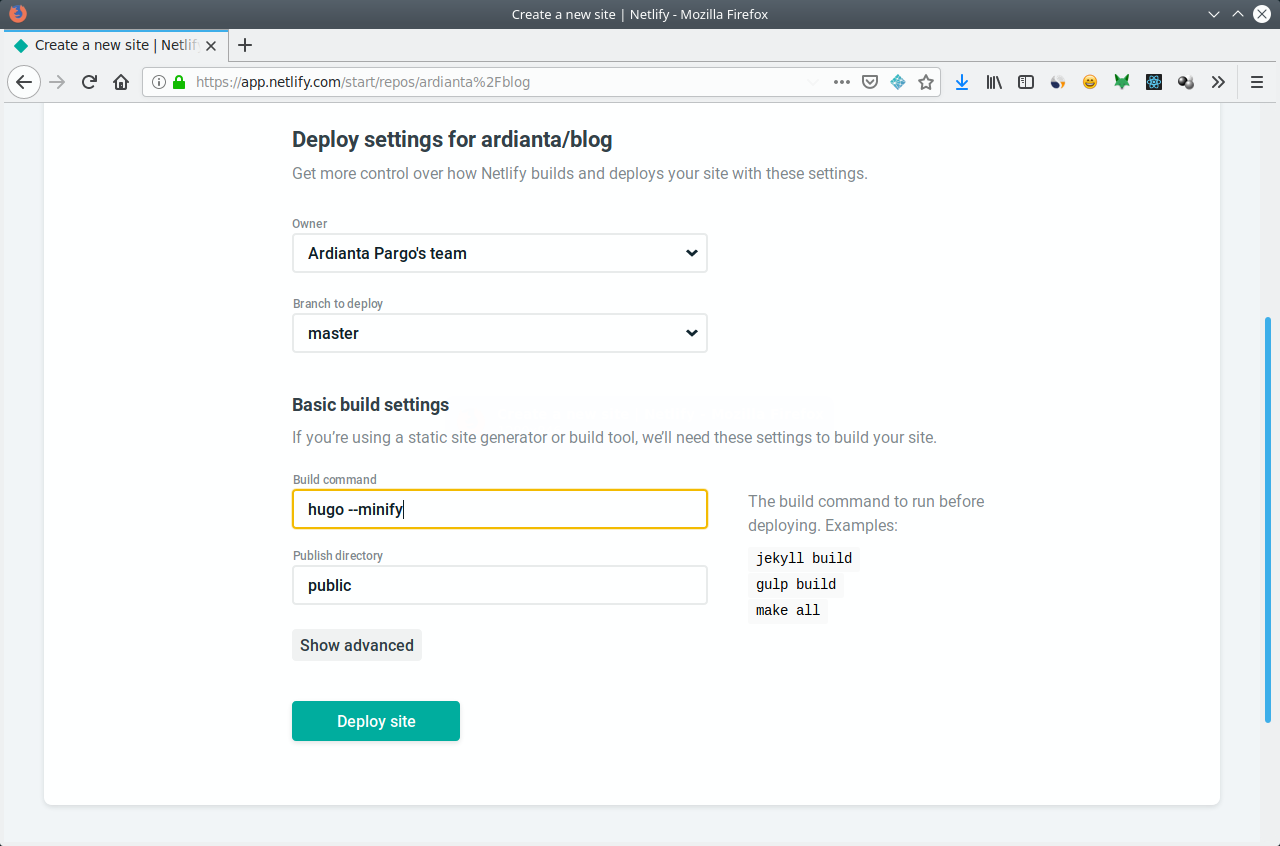This screenshot has height=846, width=1280.
Task: Open the Library bookshelf icon
Action: coord(994,82)
